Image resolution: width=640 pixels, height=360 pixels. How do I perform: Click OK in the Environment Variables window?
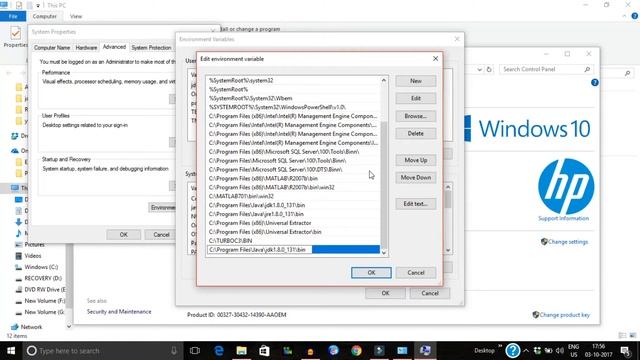point(385,293)
